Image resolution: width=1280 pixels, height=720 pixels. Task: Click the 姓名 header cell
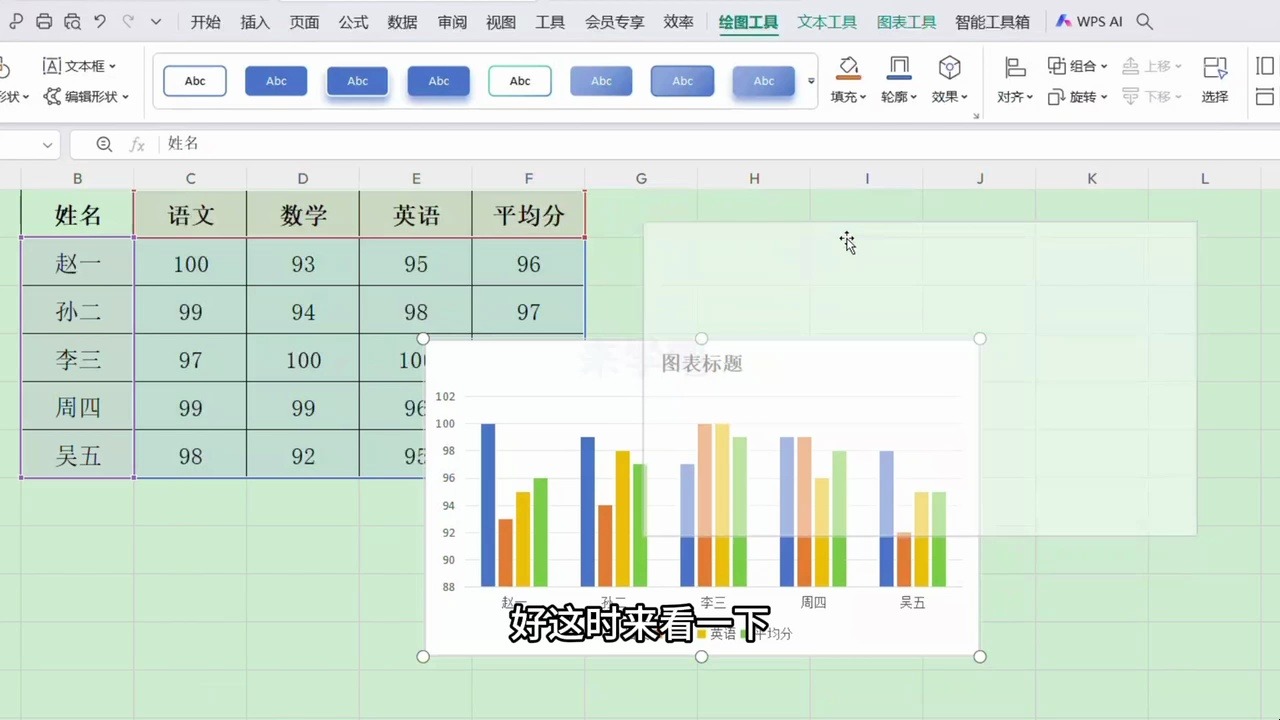pyautogui.click(x=77, y=215)
